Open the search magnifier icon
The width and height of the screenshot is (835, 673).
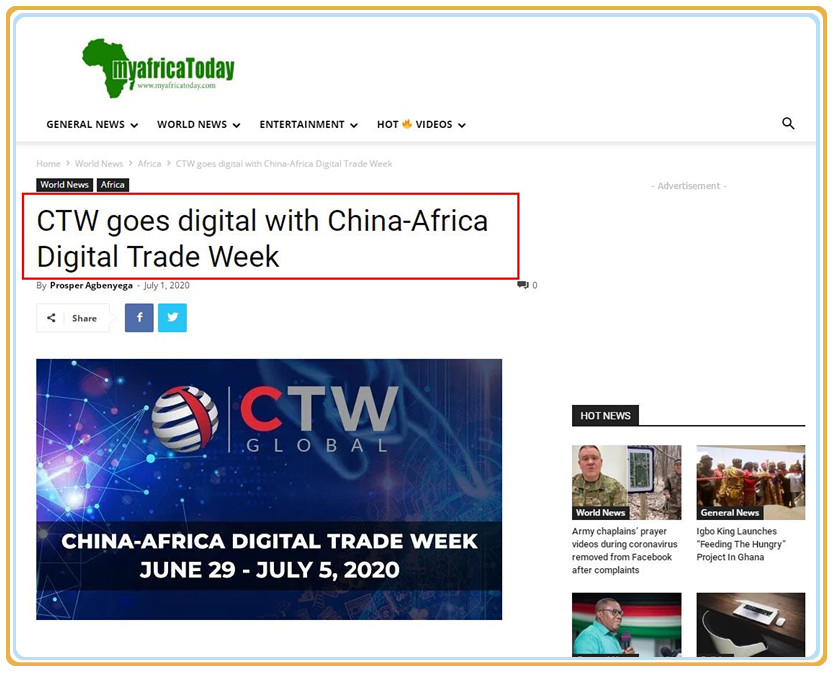click(x=788, y=124)
